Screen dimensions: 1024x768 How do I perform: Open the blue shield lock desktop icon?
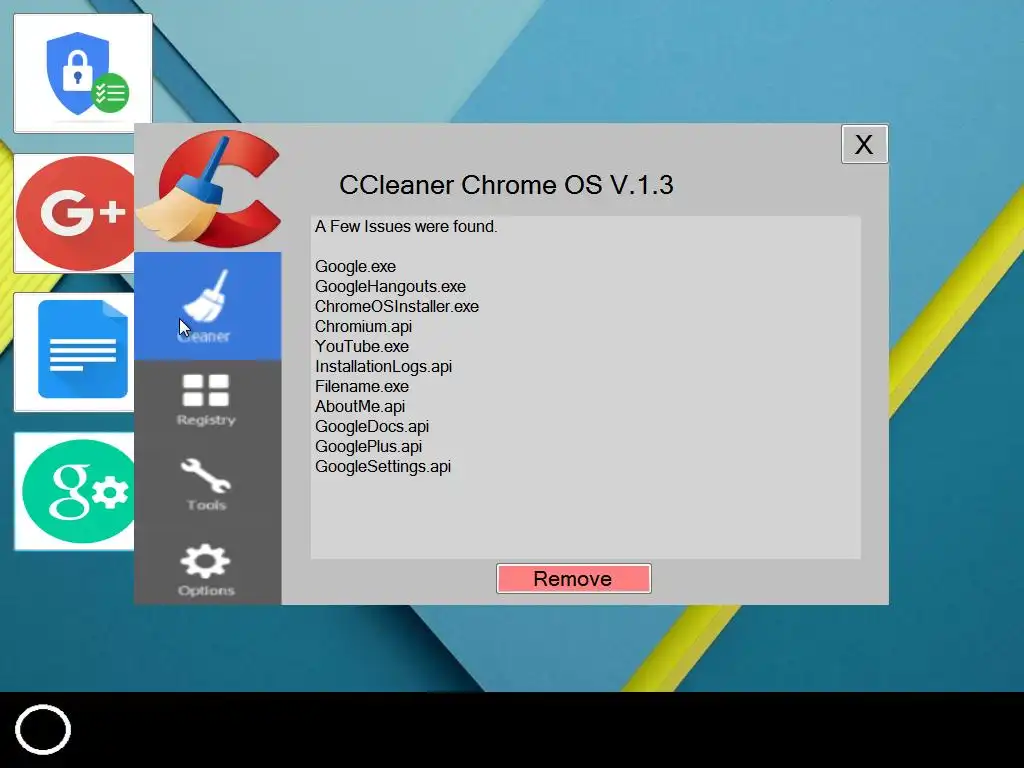pos(83,73)
